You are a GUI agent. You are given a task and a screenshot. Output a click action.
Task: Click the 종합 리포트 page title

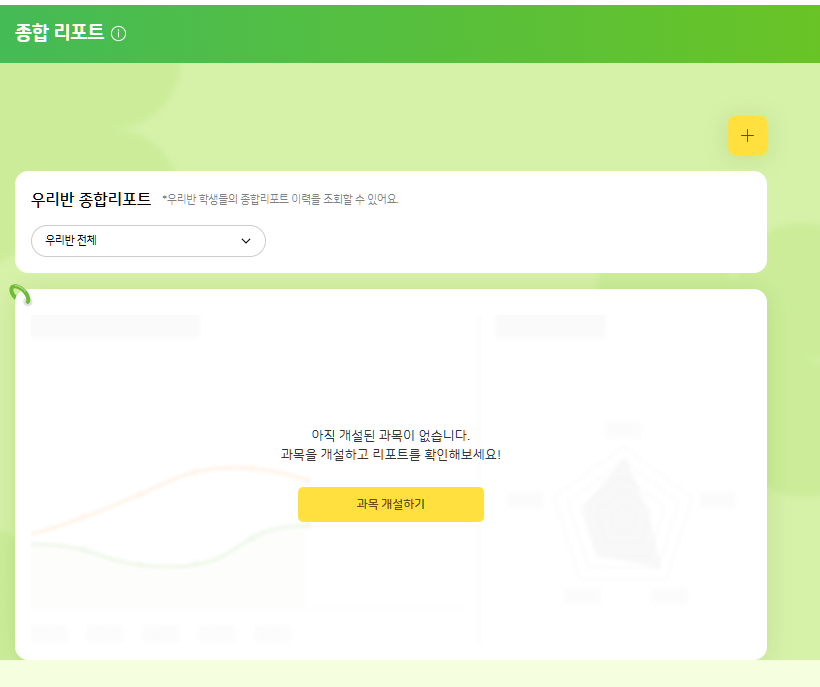point(60,32)
